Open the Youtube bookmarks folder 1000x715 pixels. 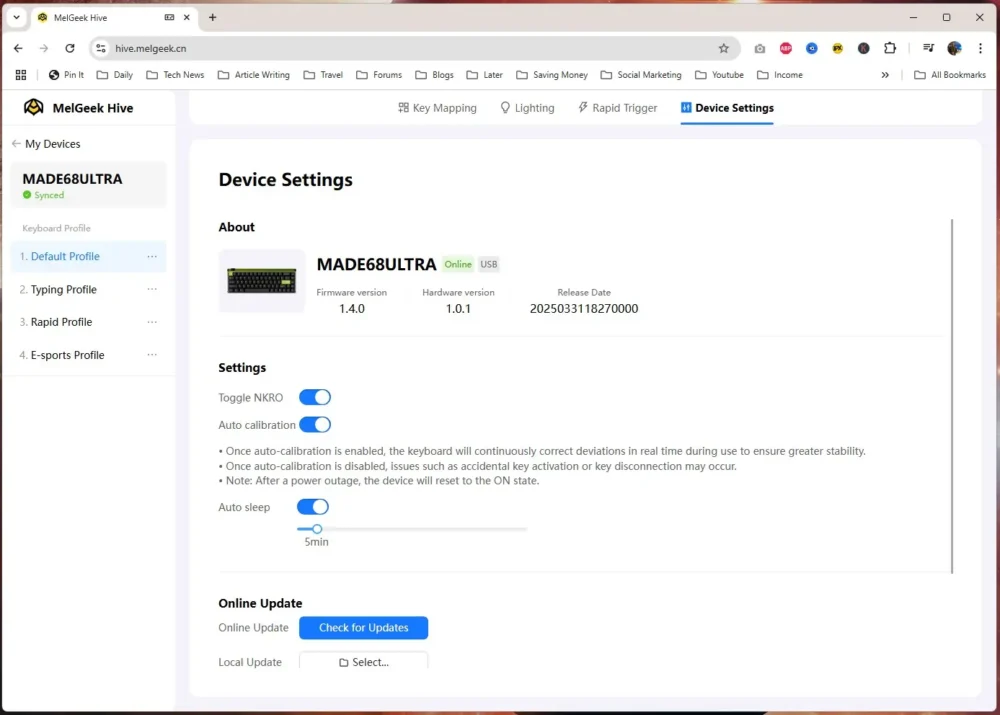pyautogui.click(x=719, y=75)
